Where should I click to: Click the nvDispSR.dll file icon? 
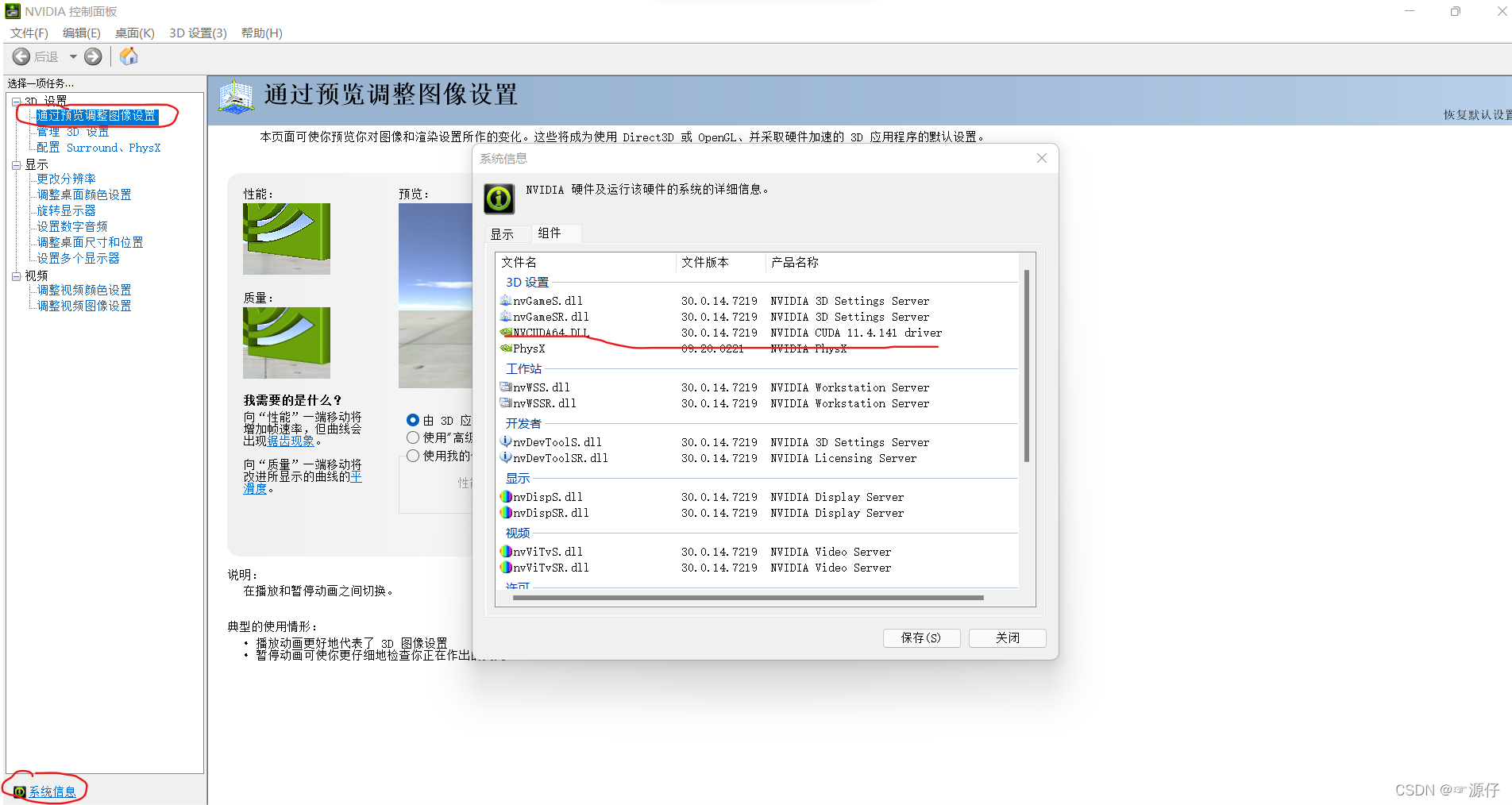coord(506,513)
